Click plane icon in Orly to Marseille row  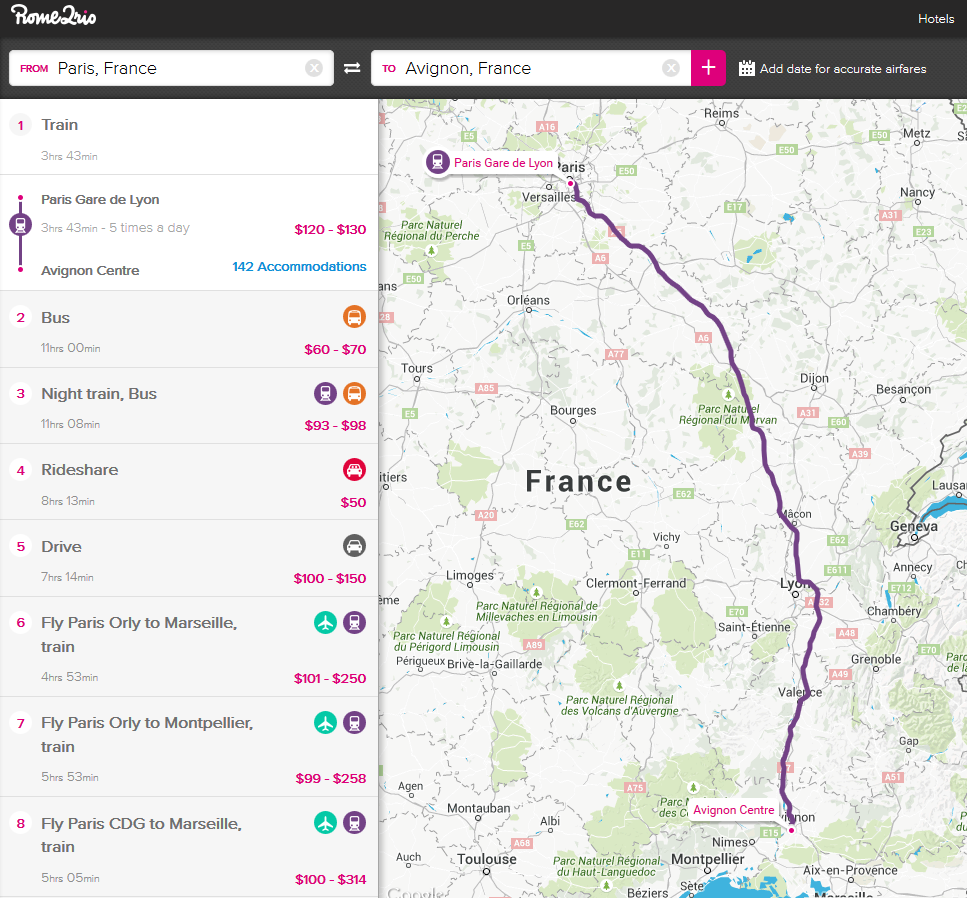[326, 622]
